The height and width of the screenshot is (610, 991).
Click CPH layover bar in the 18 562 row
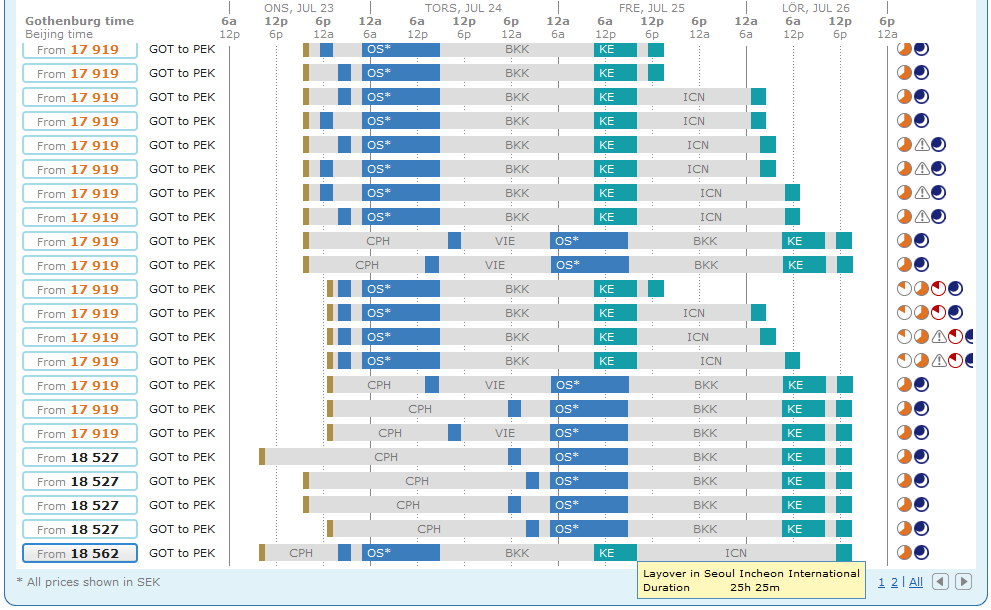coord(301,553)
